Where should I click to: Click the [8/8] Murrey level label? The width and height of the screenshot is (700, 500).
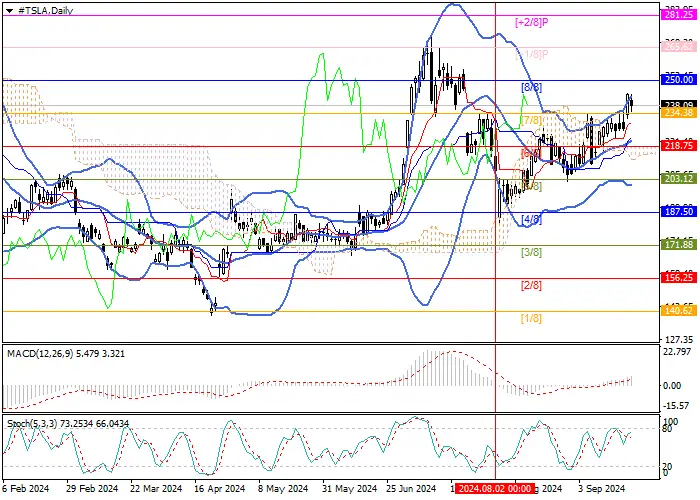coord(532,88)
